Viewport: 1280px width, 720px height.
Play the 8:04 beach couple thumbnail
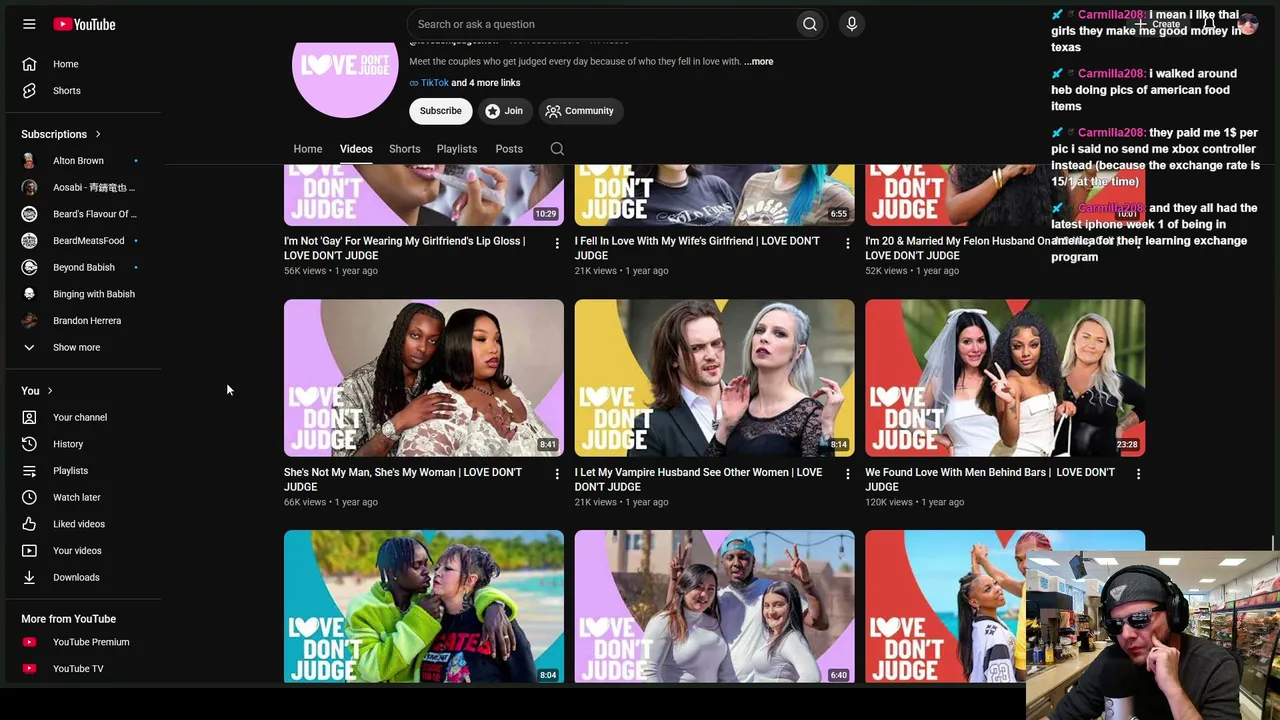(x=424, y=606)
